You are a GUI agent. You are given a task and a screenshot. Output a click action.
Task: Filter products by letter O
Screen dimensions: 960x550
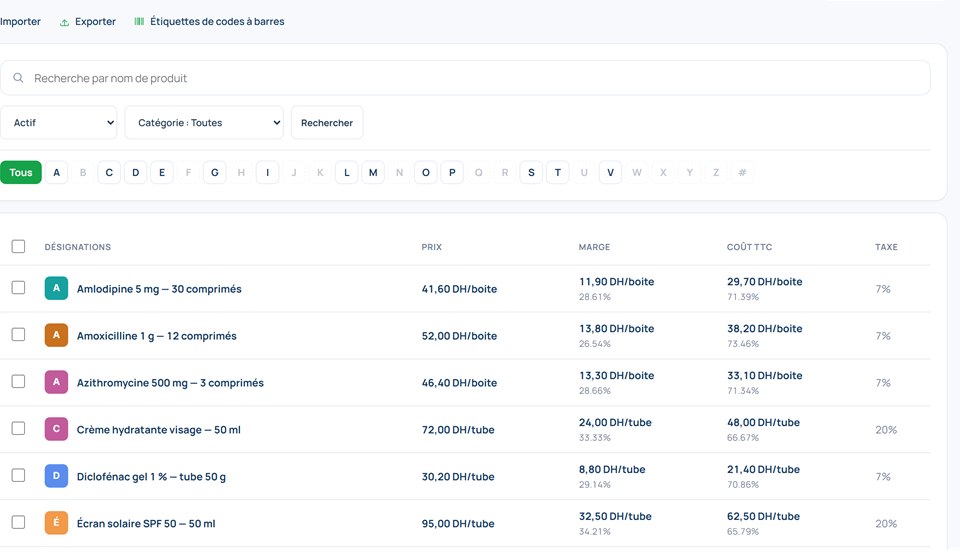426,172
